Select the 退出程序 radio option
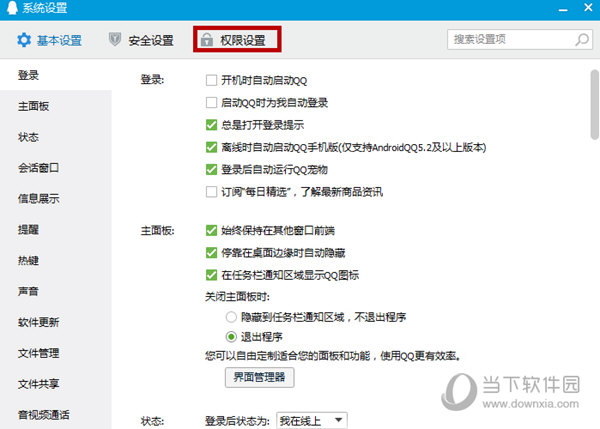 coord(231,337)
